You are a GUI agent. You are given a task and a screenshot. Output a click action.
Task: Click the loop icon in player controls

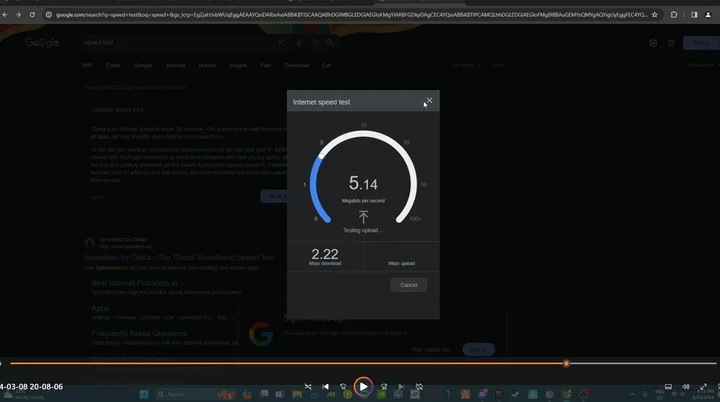(x=420, y=386)
